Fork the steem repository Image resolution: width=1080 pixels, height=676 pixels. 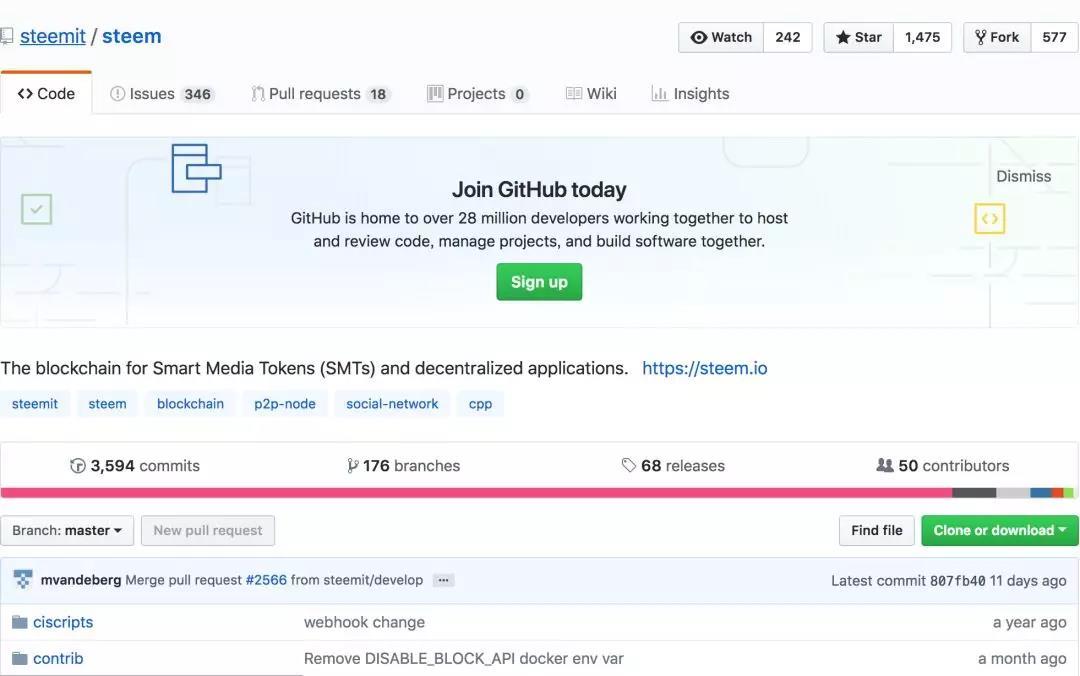pos(997,37)
